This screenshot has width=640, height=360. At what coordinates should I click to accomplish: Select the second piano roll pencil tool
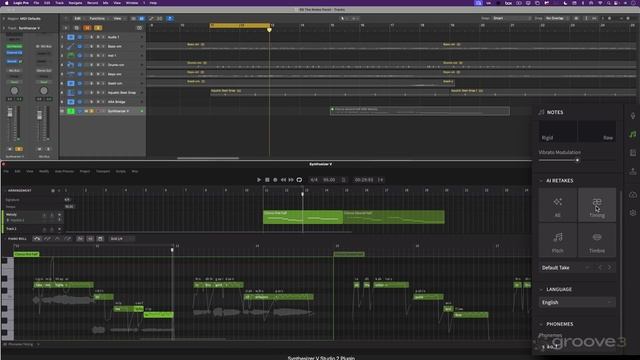[x=47, y=238]
